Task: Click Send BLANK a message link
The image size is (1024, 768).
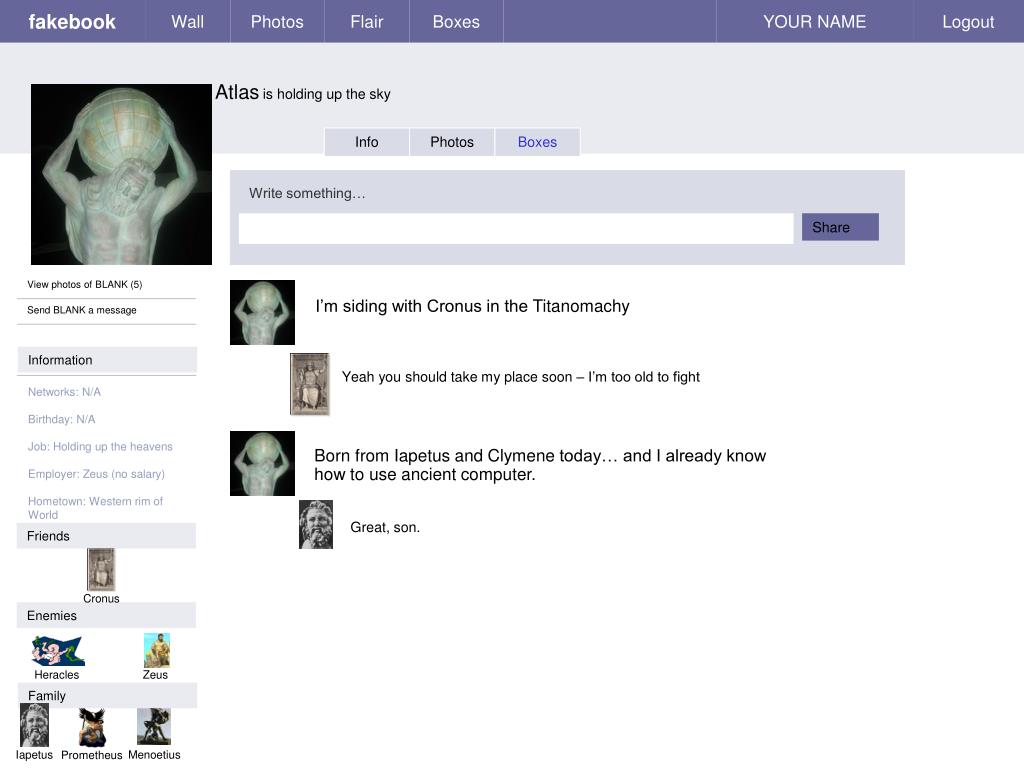Action: [82, 310]
